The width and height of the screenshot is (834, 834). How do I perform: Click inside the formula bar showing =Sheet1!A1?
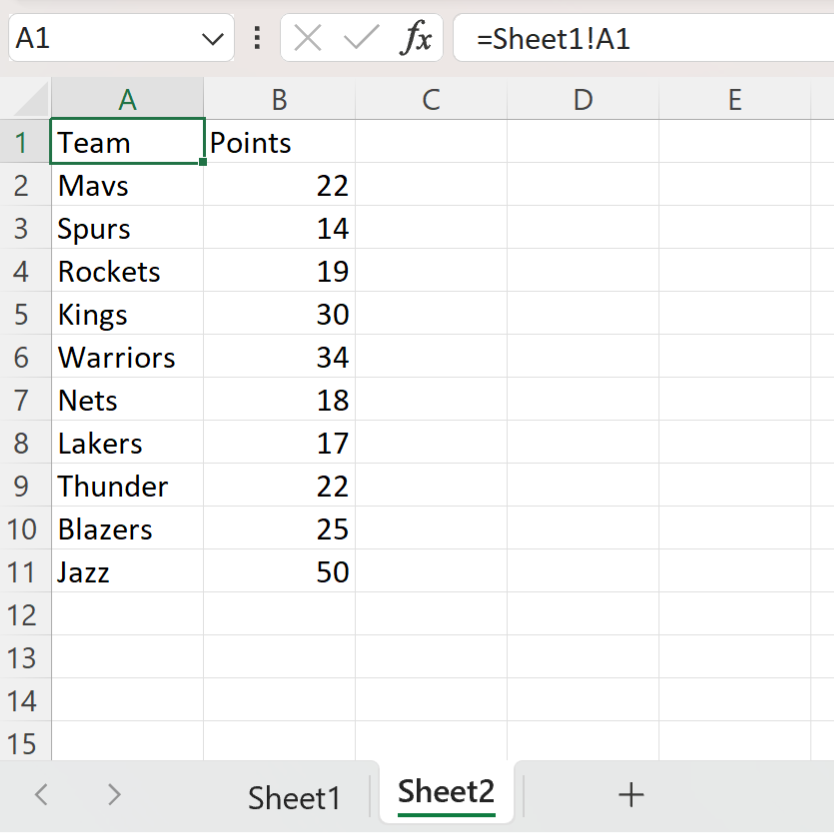click(640, 38)
